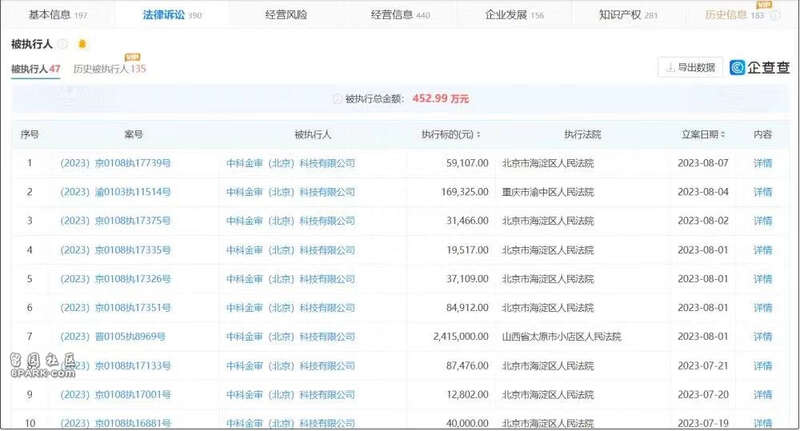Select court 山西省太原市小店区人民法院

click(x=562, y=337)
